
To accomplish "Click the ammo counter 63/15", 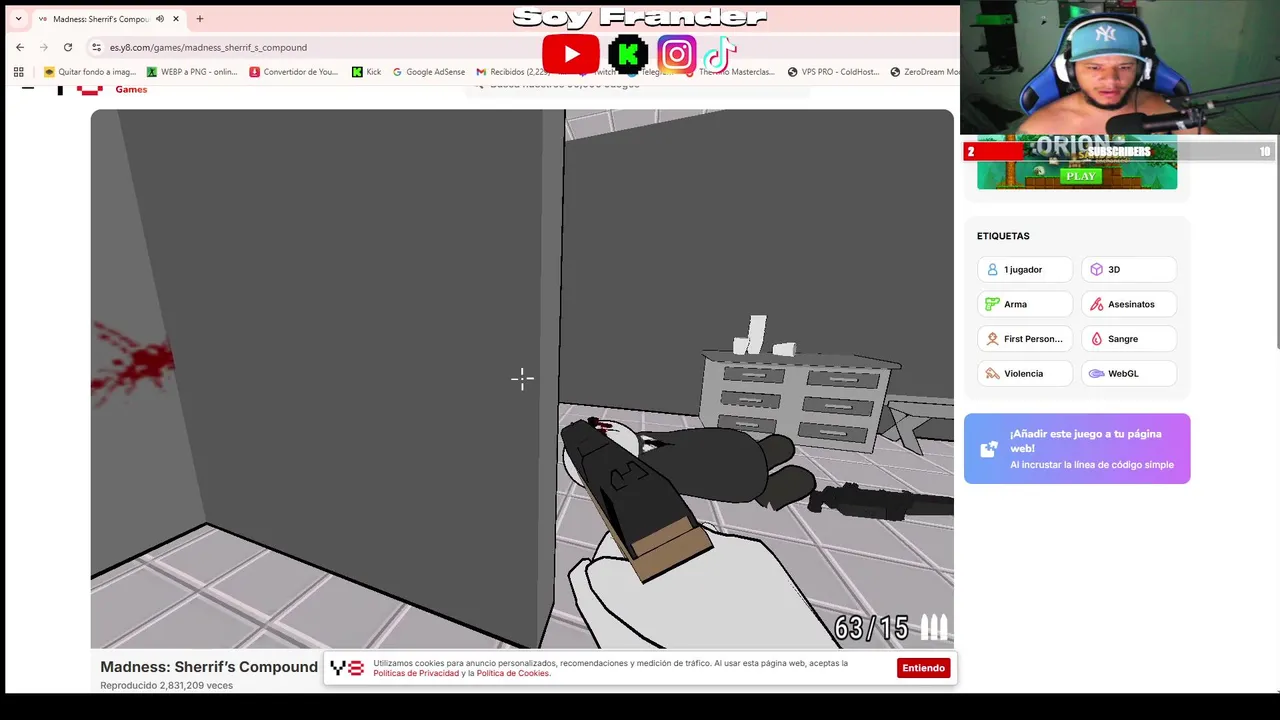I will (871, 628).
